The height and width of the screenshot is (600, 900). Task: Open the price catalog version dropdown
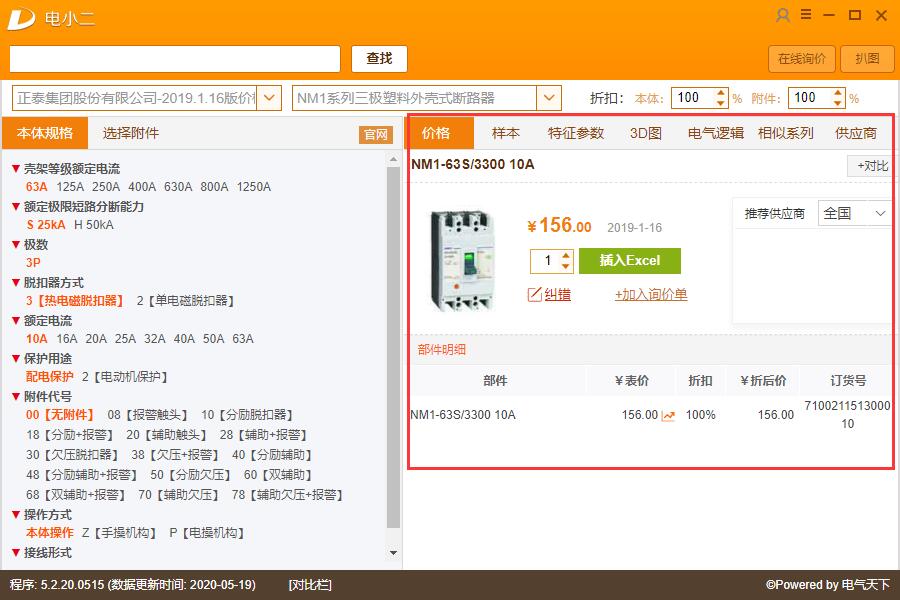269,97
